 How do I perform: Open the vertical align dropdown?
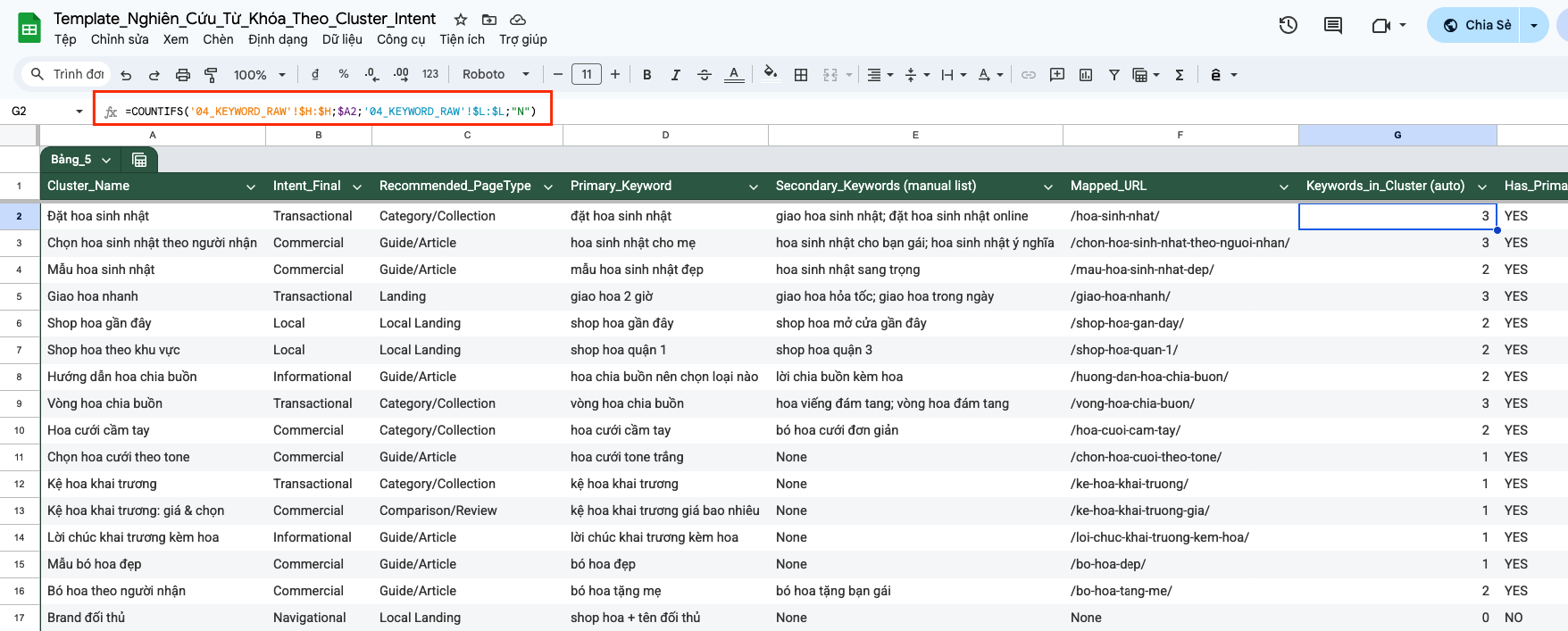[x=917, y=75]
